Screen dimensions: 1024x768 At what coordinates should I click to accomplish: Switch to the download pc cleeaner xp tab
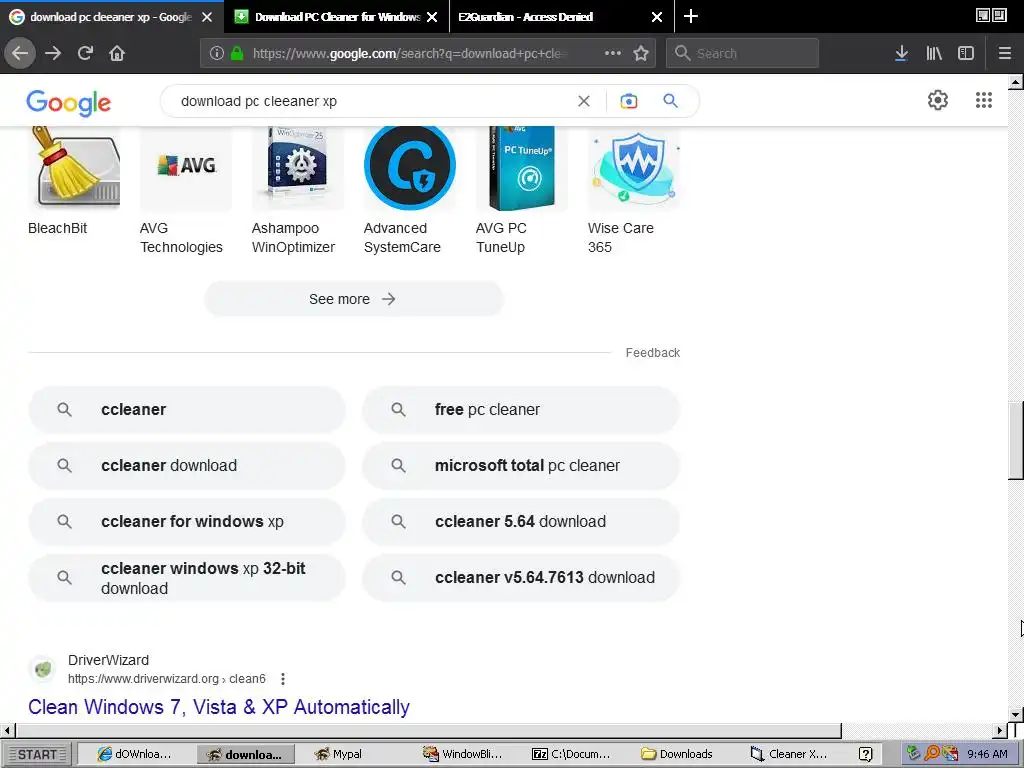pos(111,17)
